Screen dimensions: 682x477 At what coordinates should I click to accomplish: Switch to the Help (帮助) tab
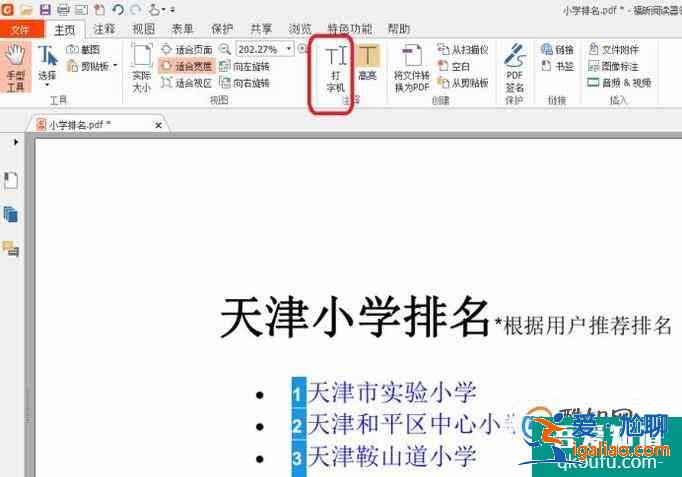399,29
